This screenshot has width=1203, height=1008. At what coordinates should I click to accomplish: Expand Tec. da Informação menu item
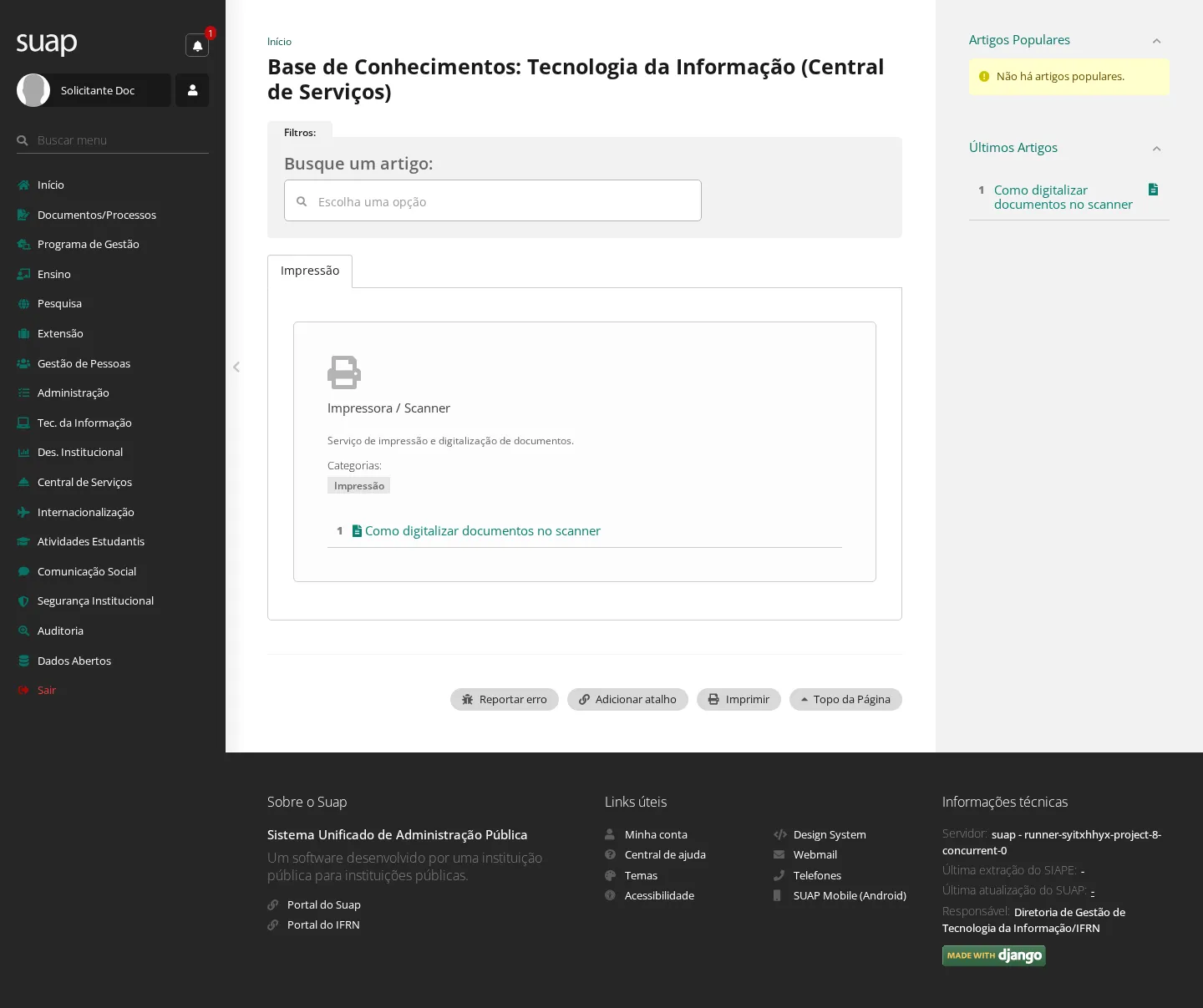click(113, 423)
